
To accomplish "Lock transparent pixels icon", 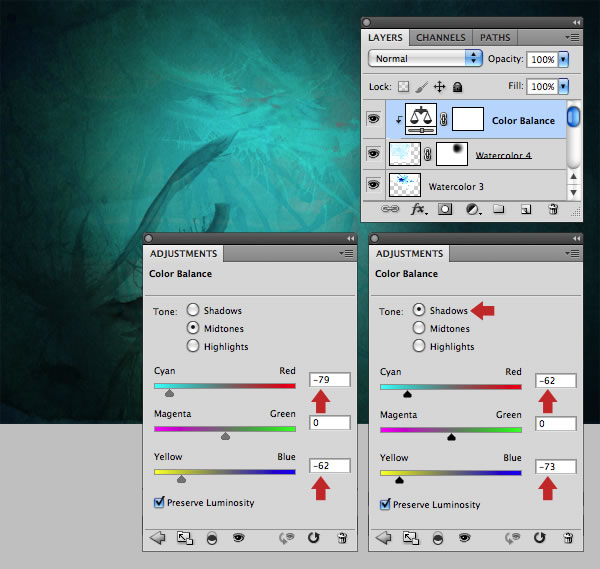I will [403, 87].
